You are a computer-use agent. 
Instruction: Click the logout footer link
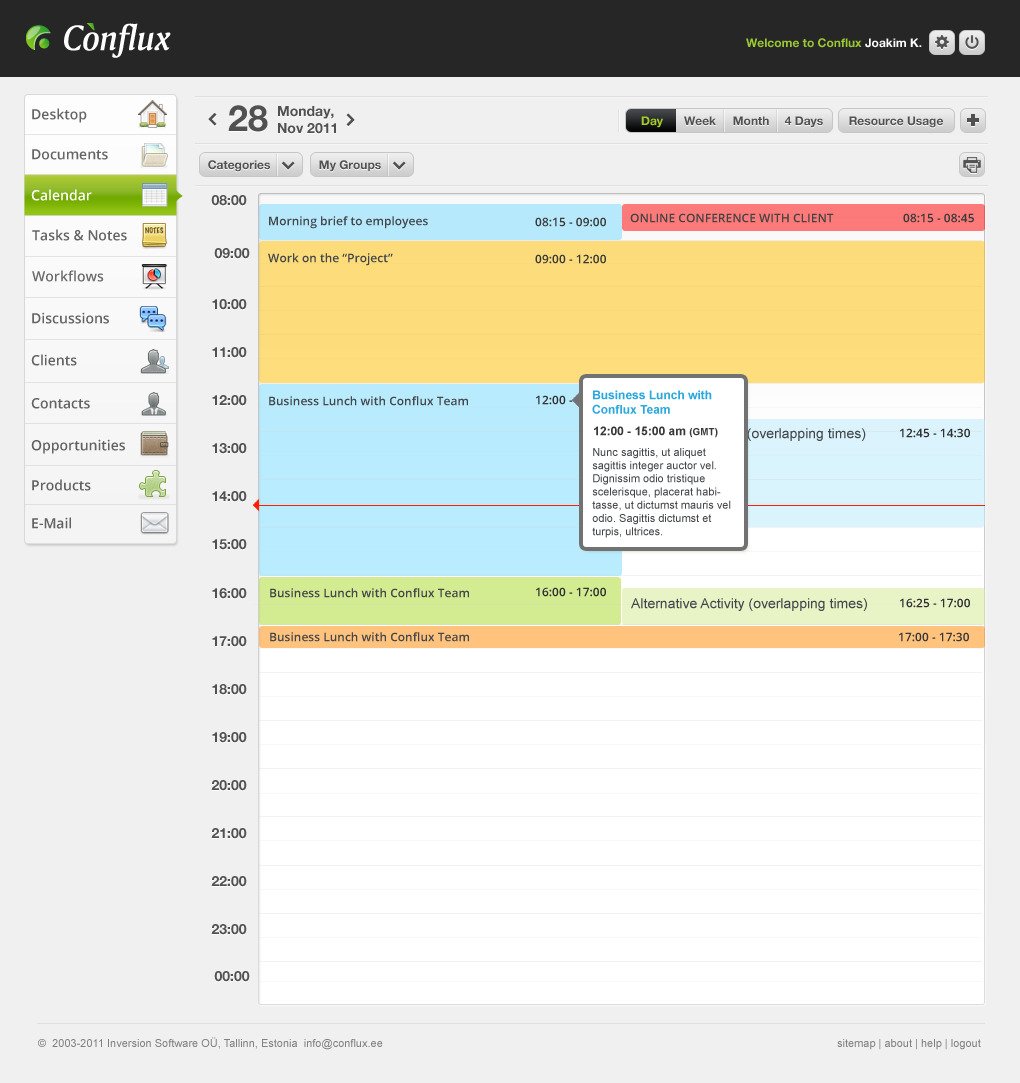click(x=965, y=1043)
